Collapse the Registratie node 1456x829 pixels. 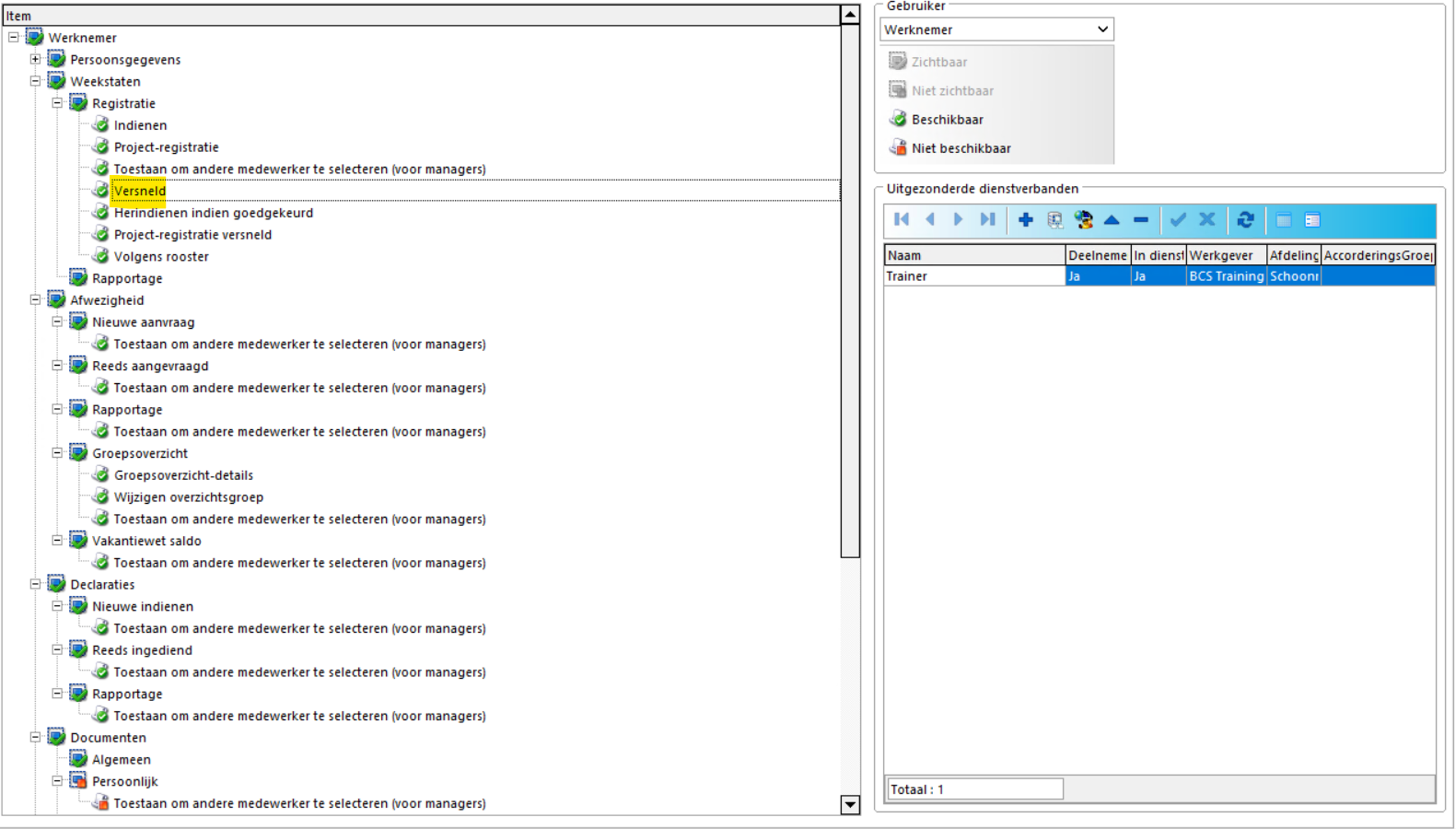point(57,103)
